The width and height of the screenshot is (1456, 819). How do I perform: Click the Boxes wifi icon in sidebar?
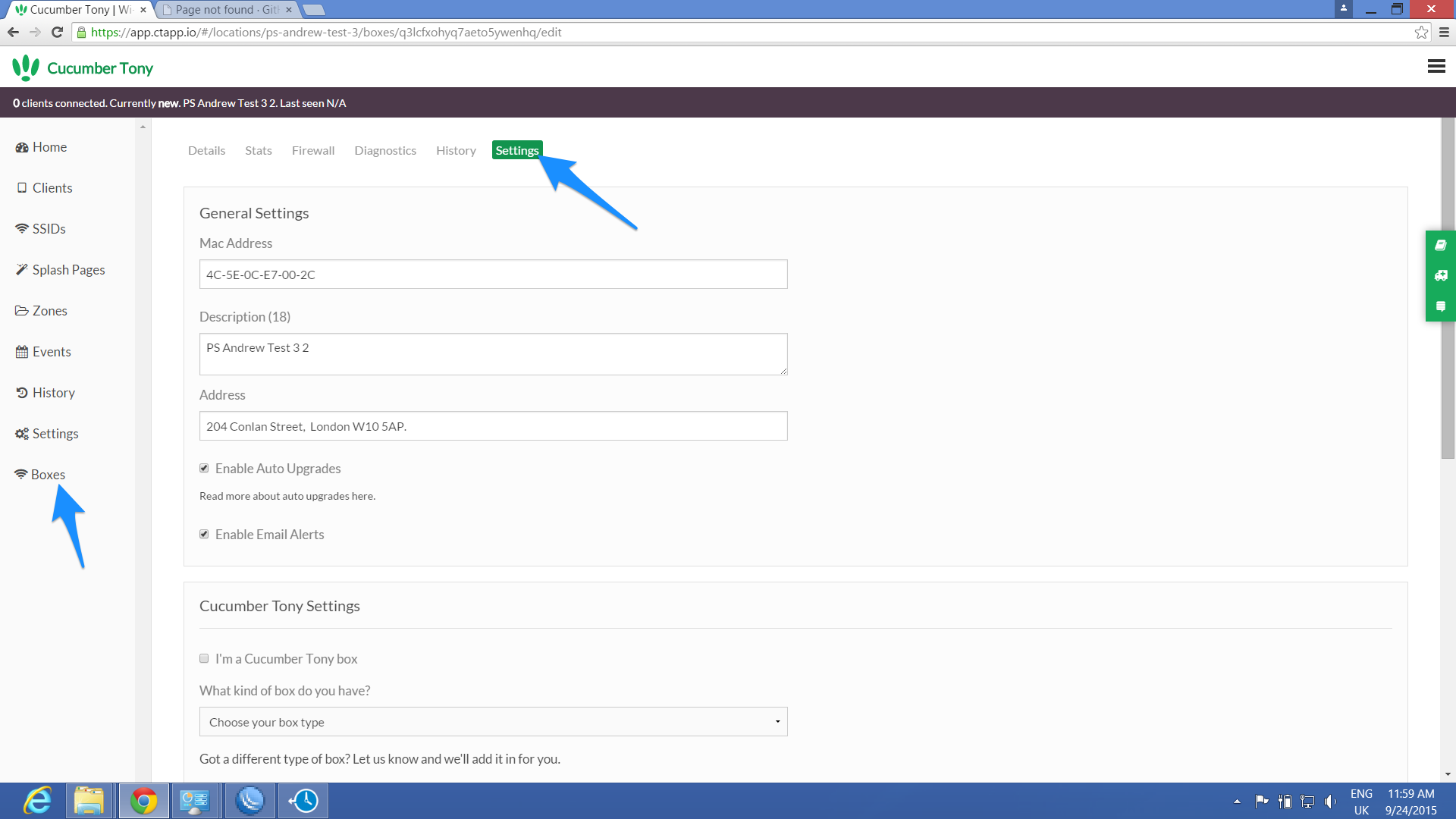coord(21,475)
